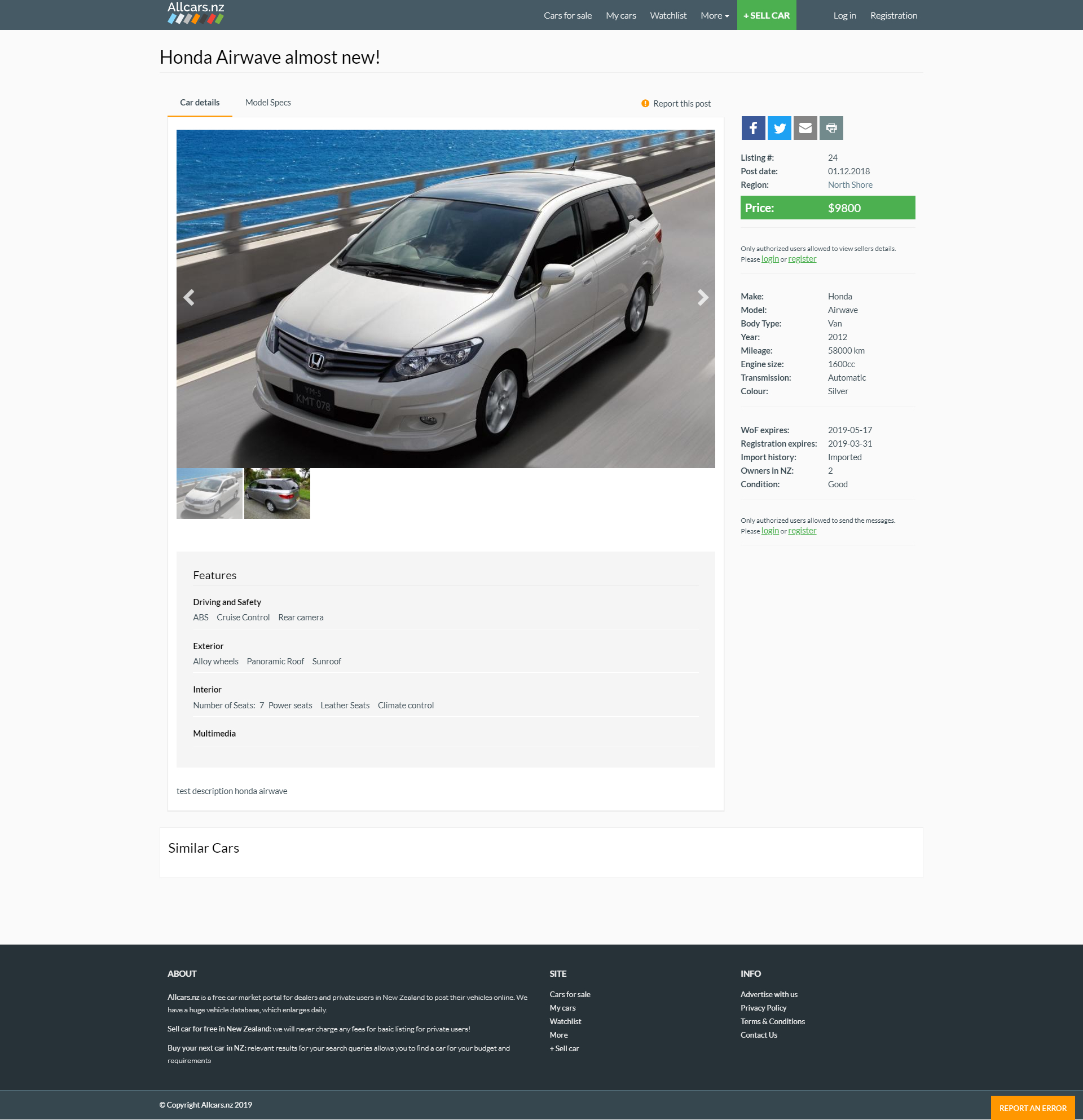Select the grey rear-view car thumbnail
This screenshot has height=1120, width=1083.
point(277,493)
